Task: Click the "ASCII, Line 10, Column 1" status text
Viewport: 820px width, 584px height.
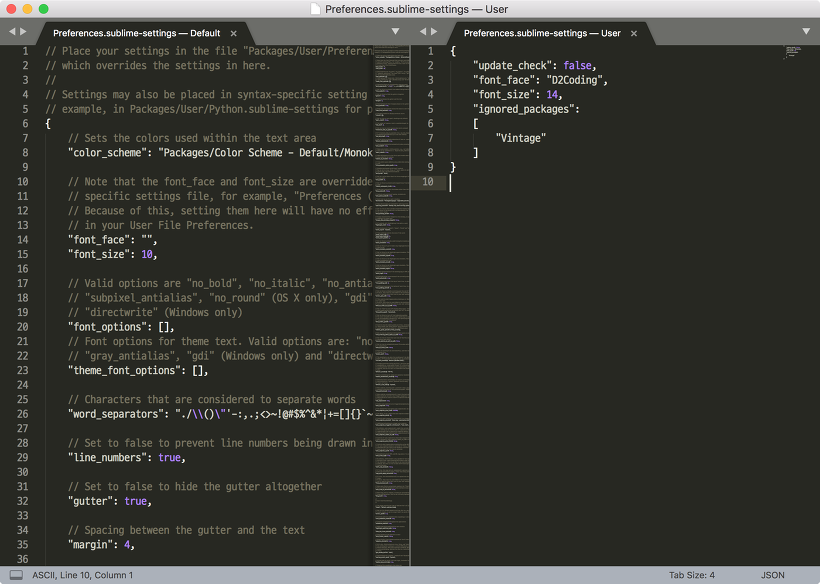Action: click(x=83, y=575)
